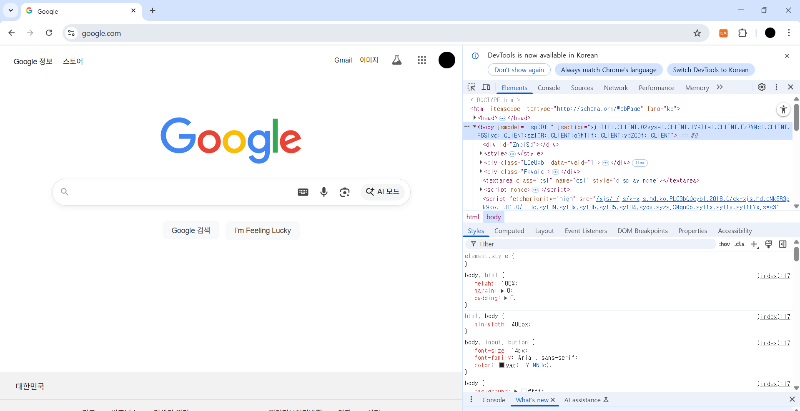Open the Event Listeners tab
The width and height of the screenshot is (800, 411).
point(586,231)
